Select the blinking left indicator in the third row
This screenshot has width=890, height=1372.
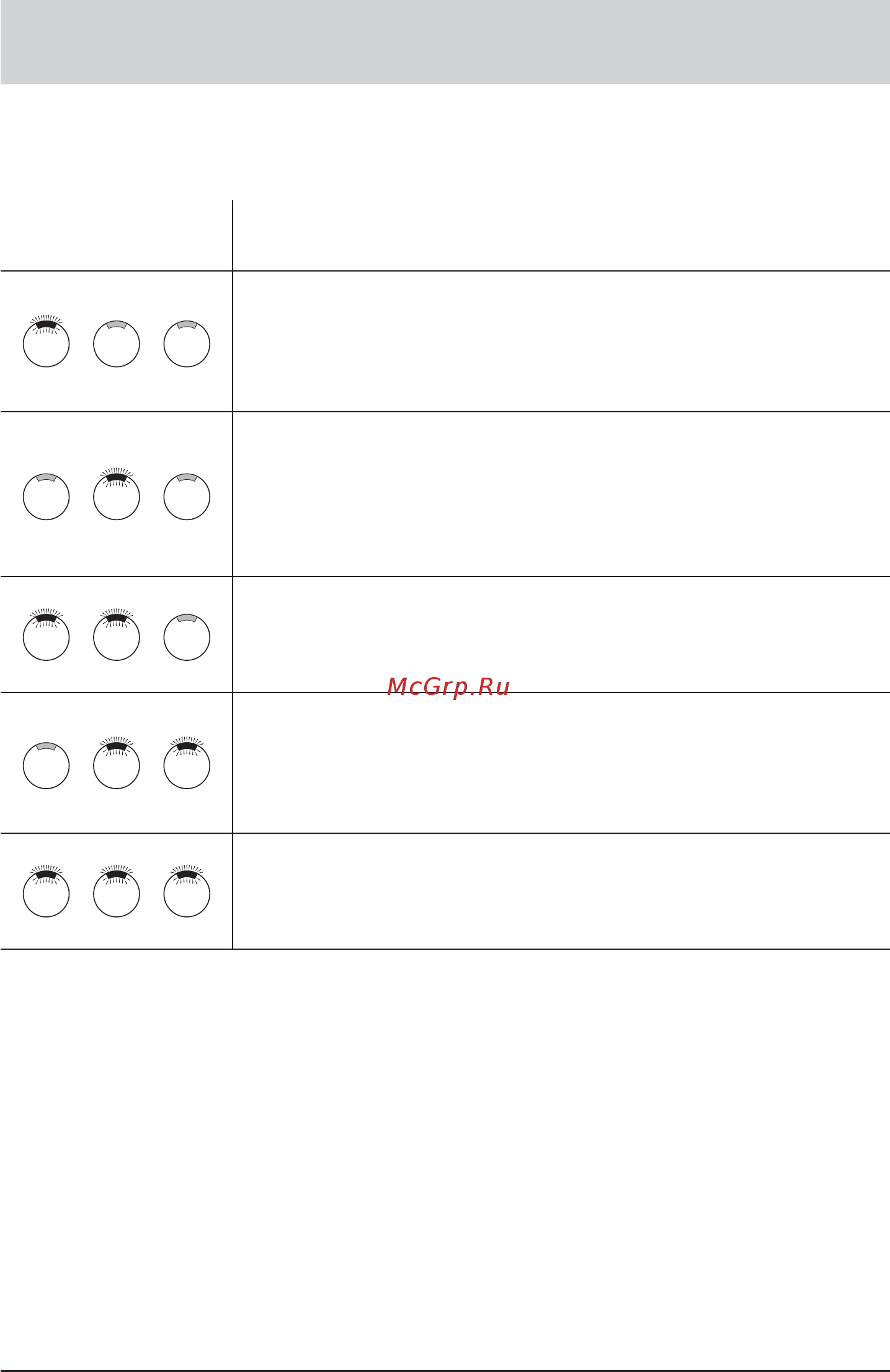click(46, 635)
